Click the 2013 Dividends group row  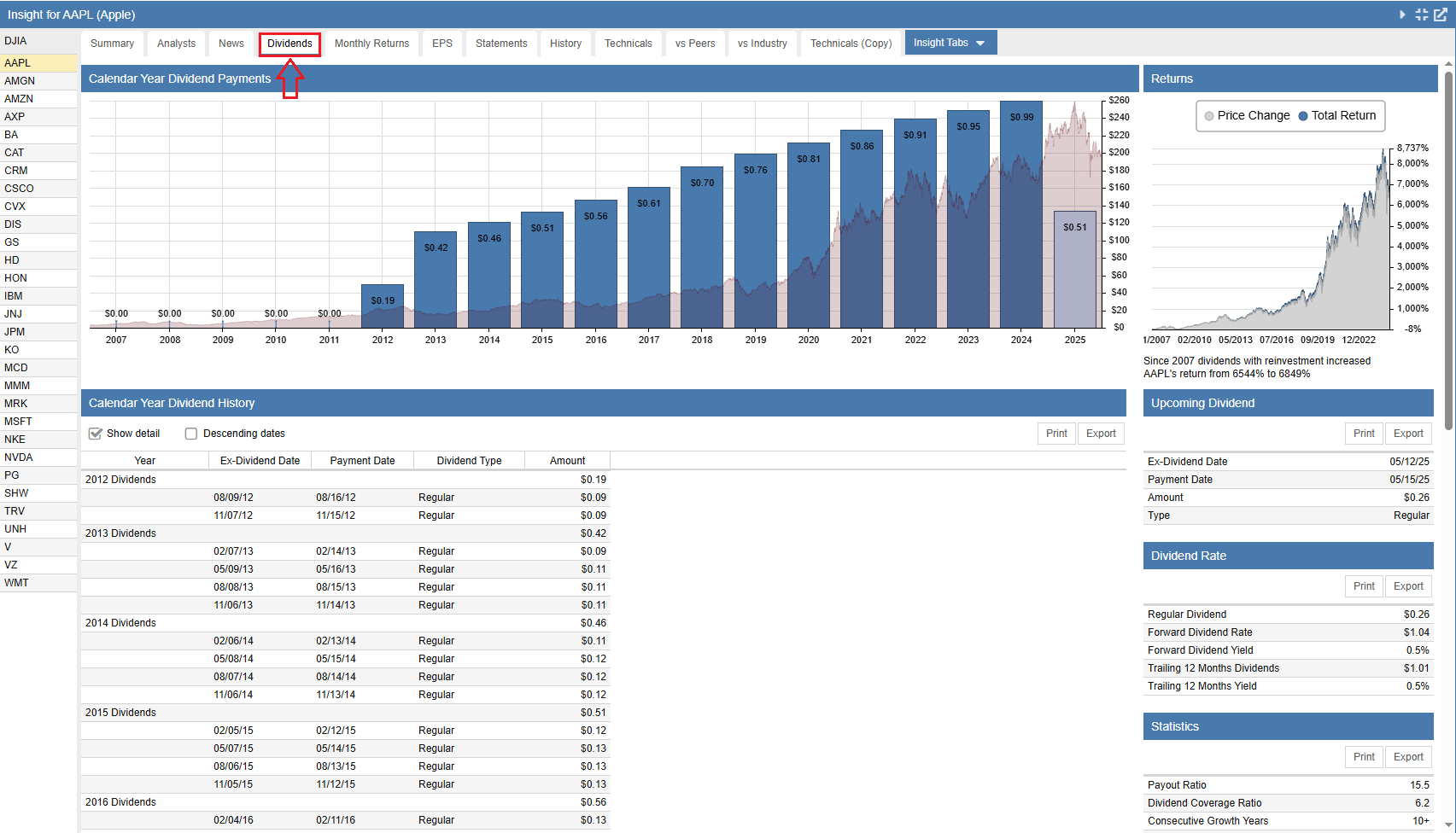point(346,533)
